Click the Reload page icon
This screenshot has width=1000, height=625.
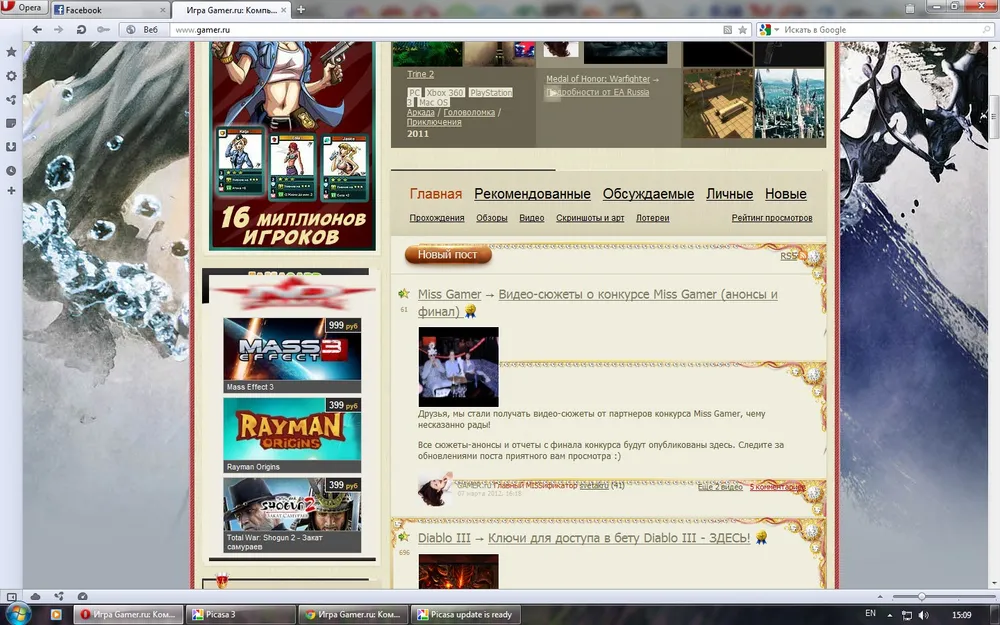(x=81, y=30)
